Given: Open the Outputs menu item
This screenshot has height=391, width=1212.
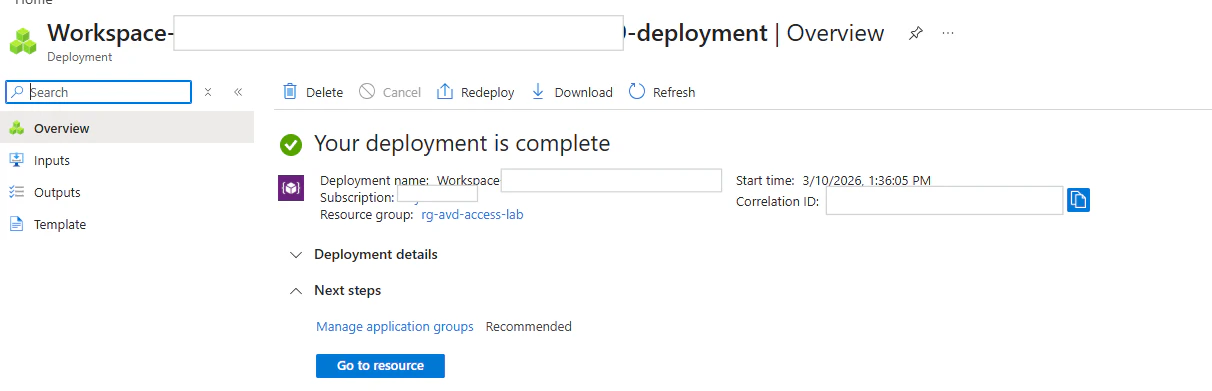Looking at the screenshot, I should [127, 192].
